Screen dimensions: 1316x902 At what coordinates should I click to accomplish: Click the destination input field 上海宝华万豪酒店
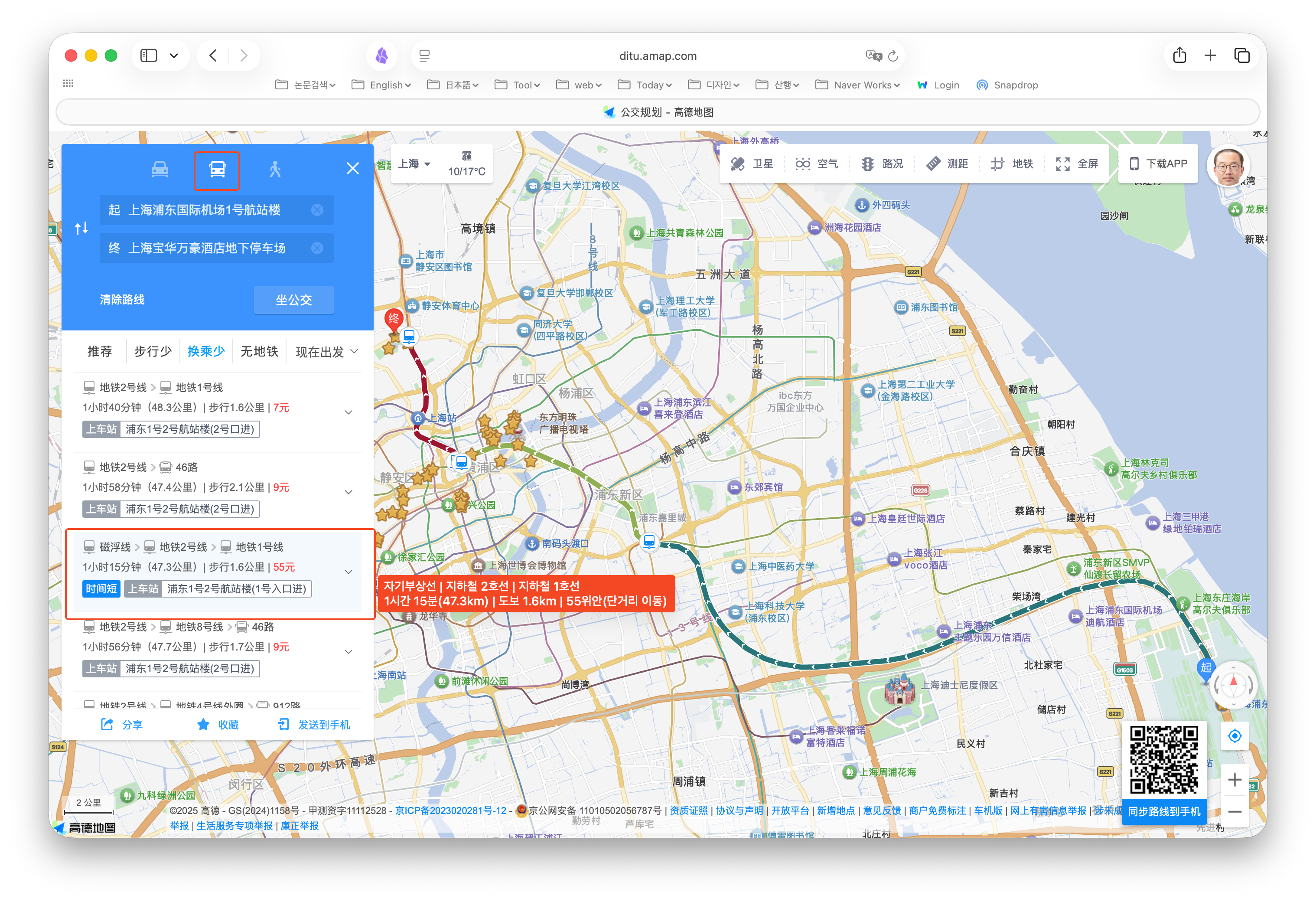[207, 248]
